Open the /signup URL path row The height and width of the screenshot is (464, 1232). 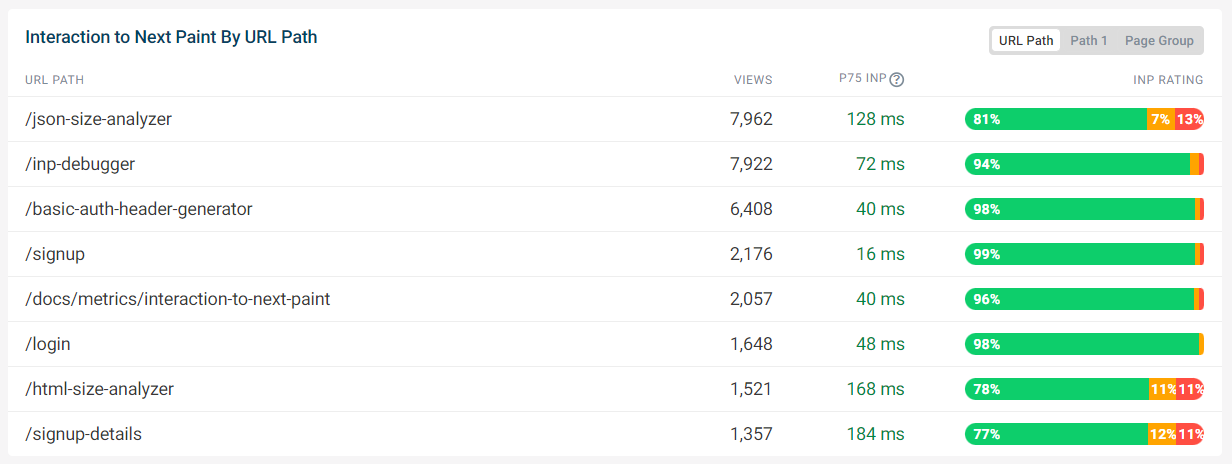(x=616, y=254)
